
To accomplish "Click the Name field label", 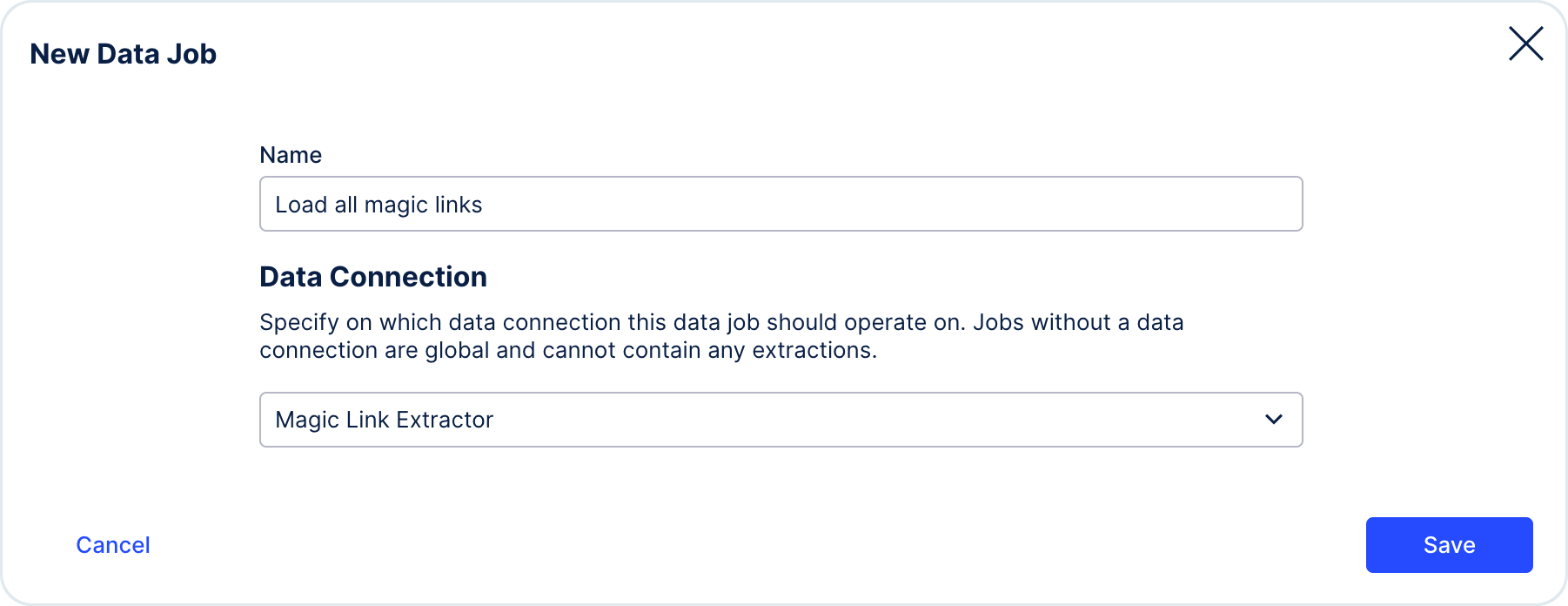I will [x=291, y=155].
